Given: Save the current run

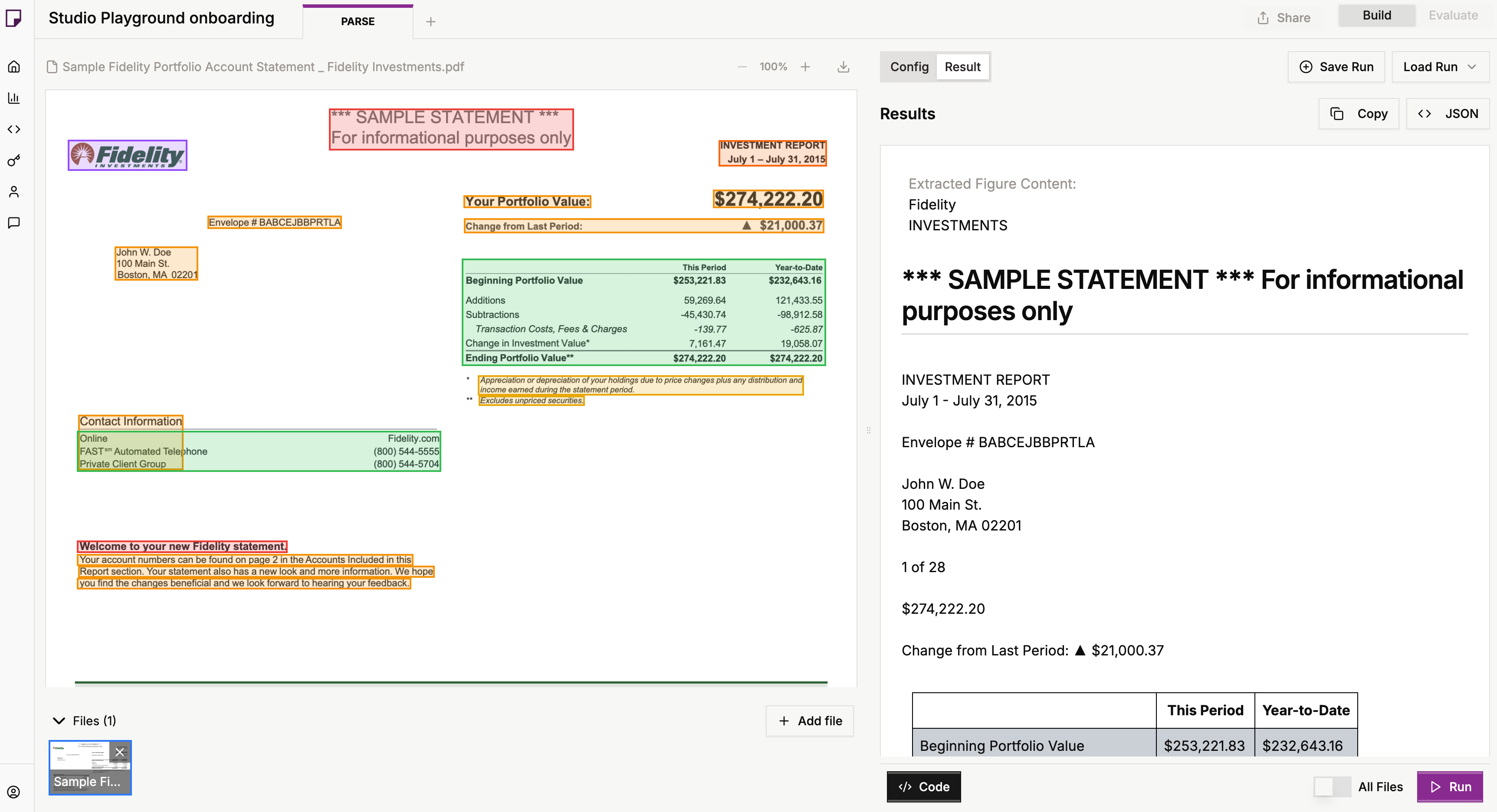Looking at the screenshot, I should [x=1336, y=67].
